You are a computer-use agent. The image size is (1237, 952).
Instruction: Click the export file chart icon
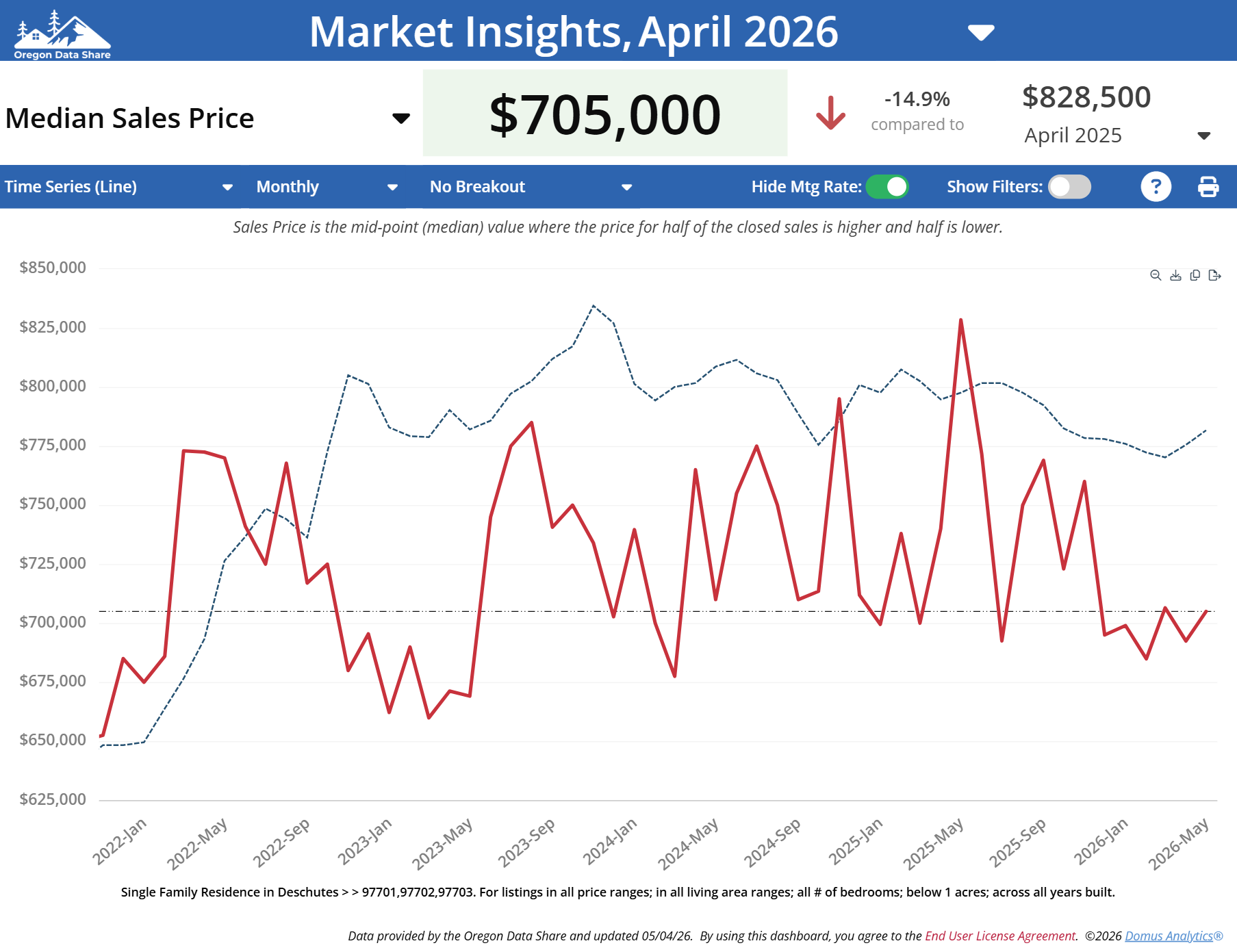pos(1215,275)
